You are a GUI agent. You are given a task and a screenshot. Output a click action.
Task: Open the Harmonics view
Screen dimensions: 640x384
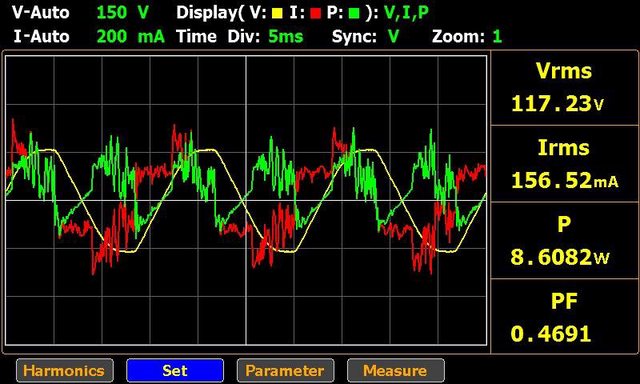pos(64,371)
